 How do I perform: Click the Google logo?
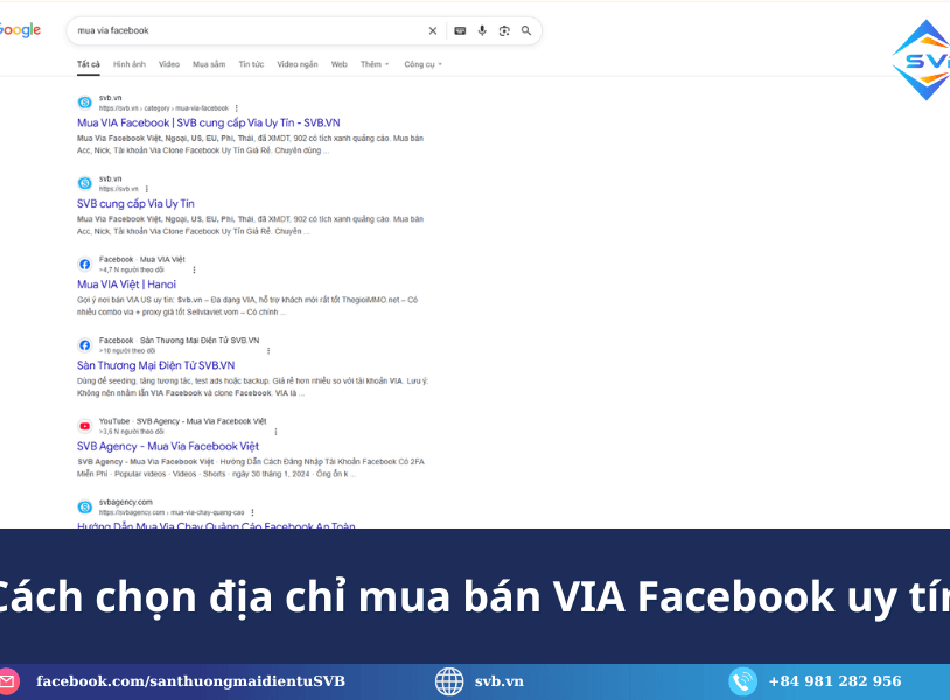pyautogui.click(x=20, y=30)
